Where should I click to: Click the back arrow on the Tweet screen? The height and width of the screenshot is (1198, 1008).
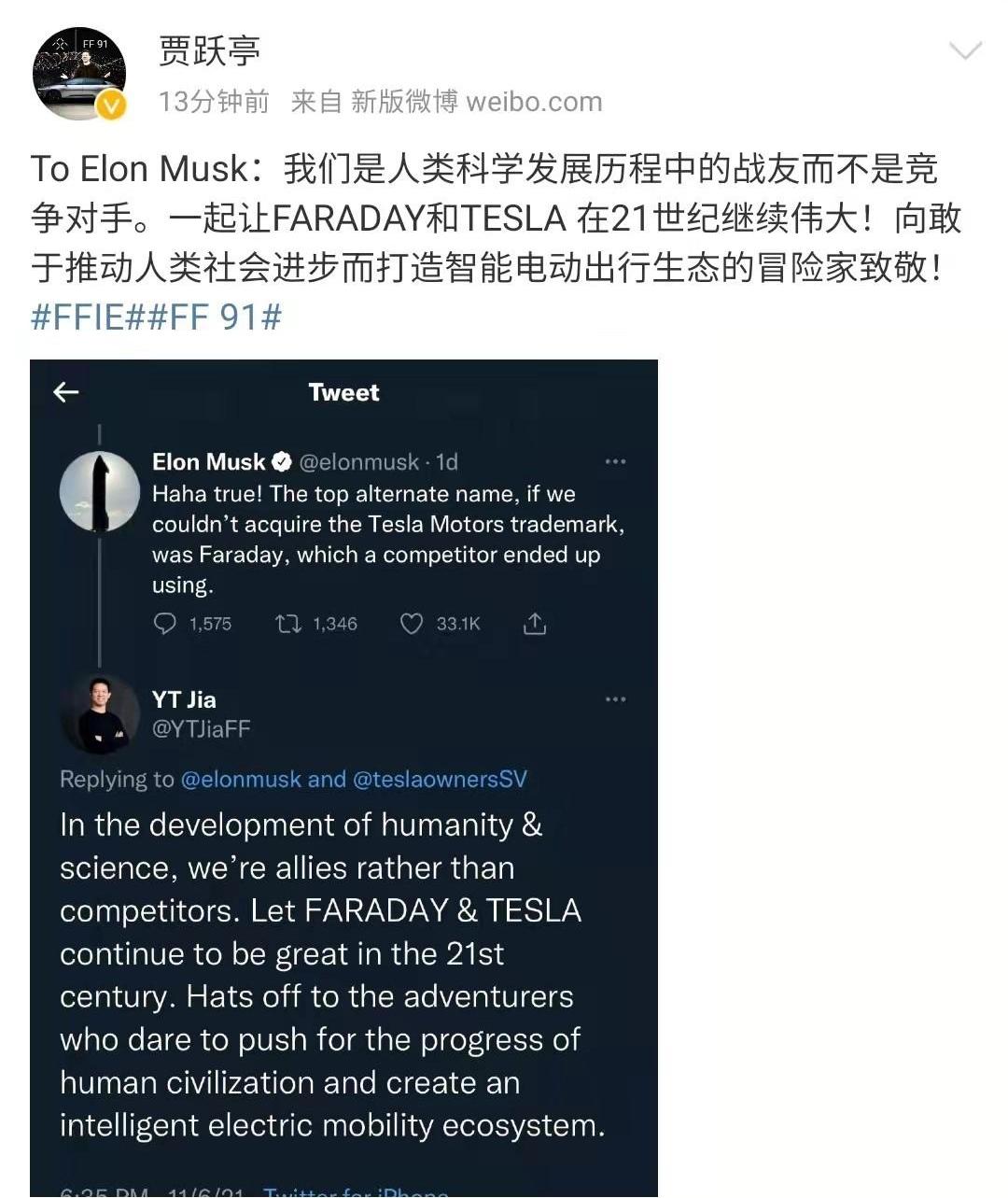[x=65, y=393]
